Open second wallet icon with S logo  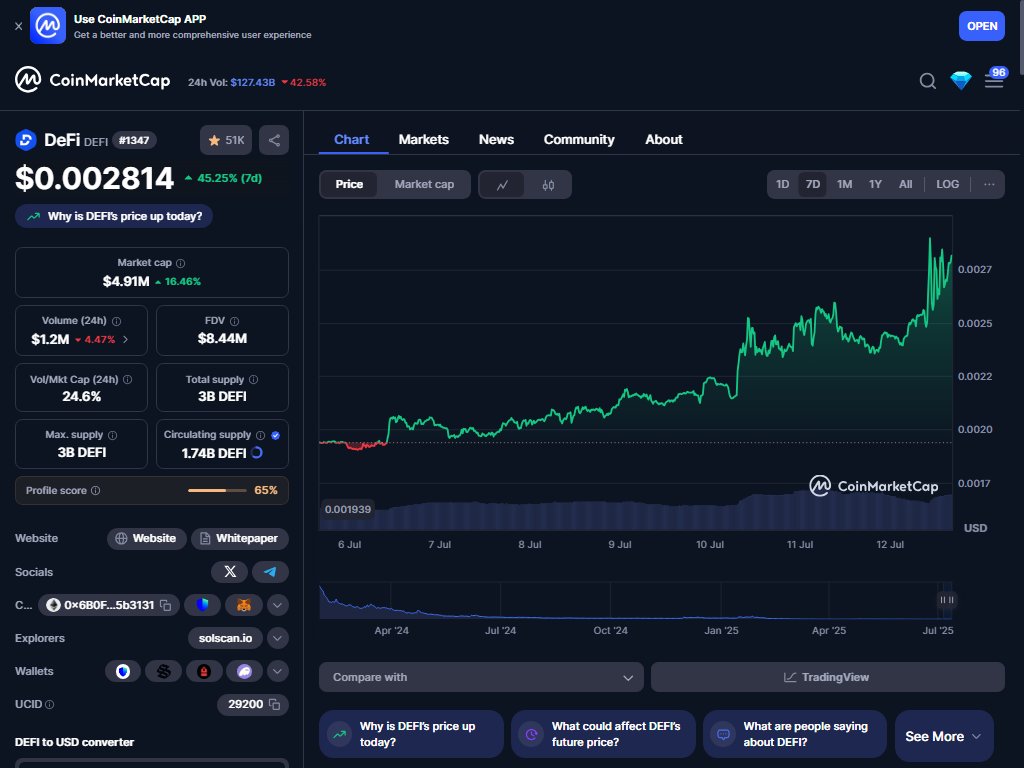[163, 671]
